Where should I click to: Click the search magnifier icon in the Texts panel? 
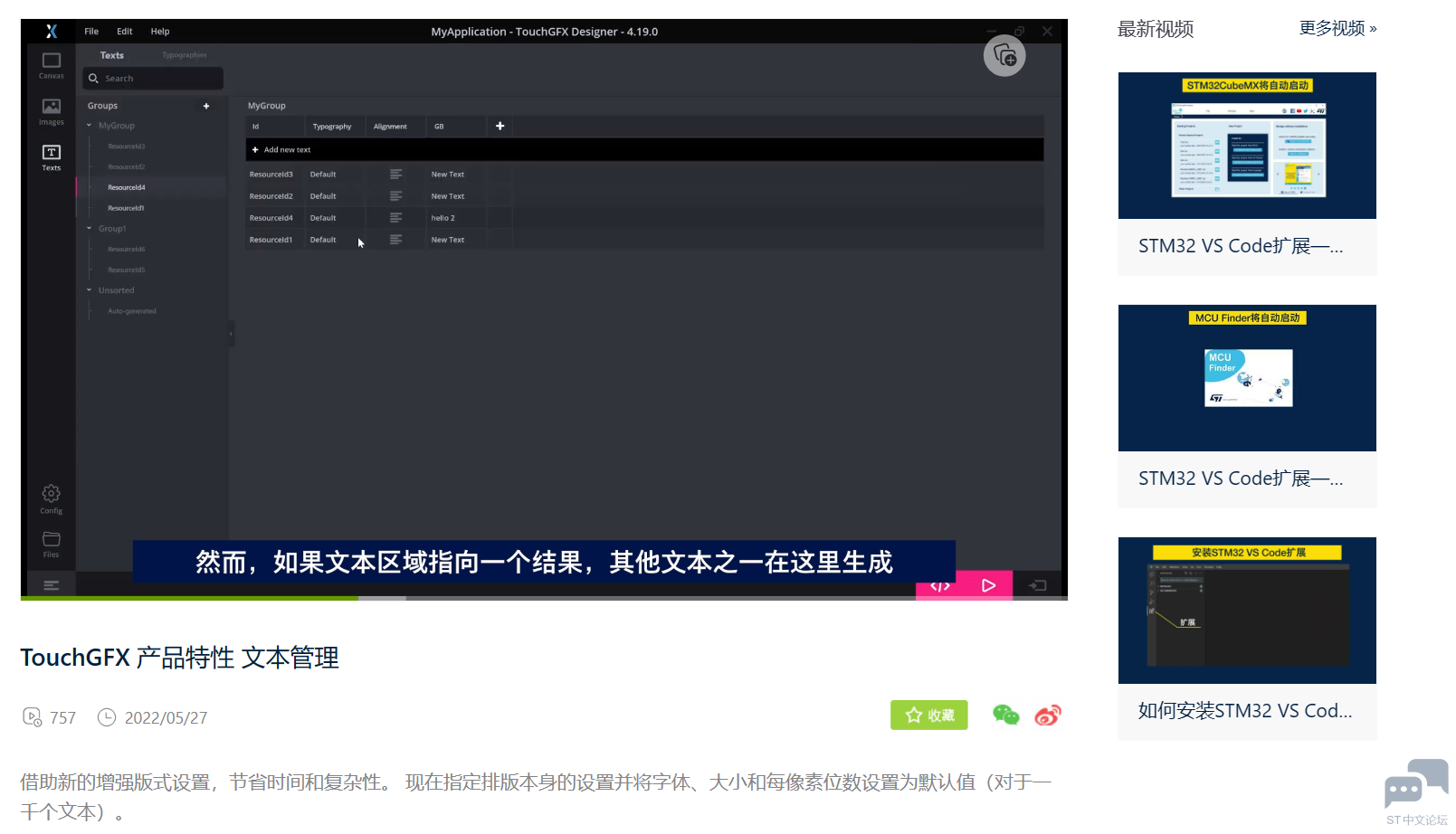point(93,79)
